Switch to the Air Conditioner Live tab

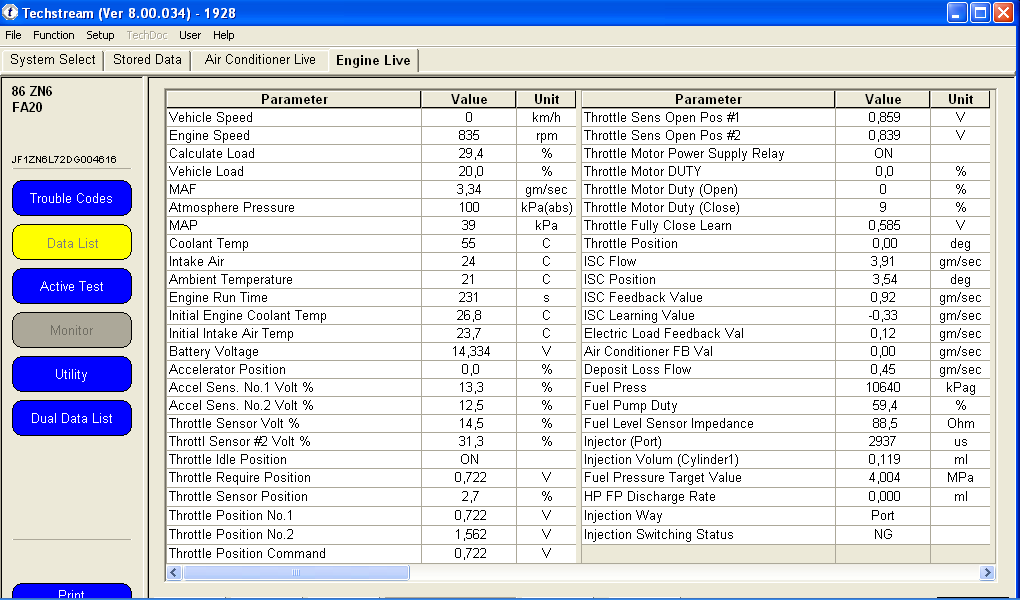tap(260, 60)
